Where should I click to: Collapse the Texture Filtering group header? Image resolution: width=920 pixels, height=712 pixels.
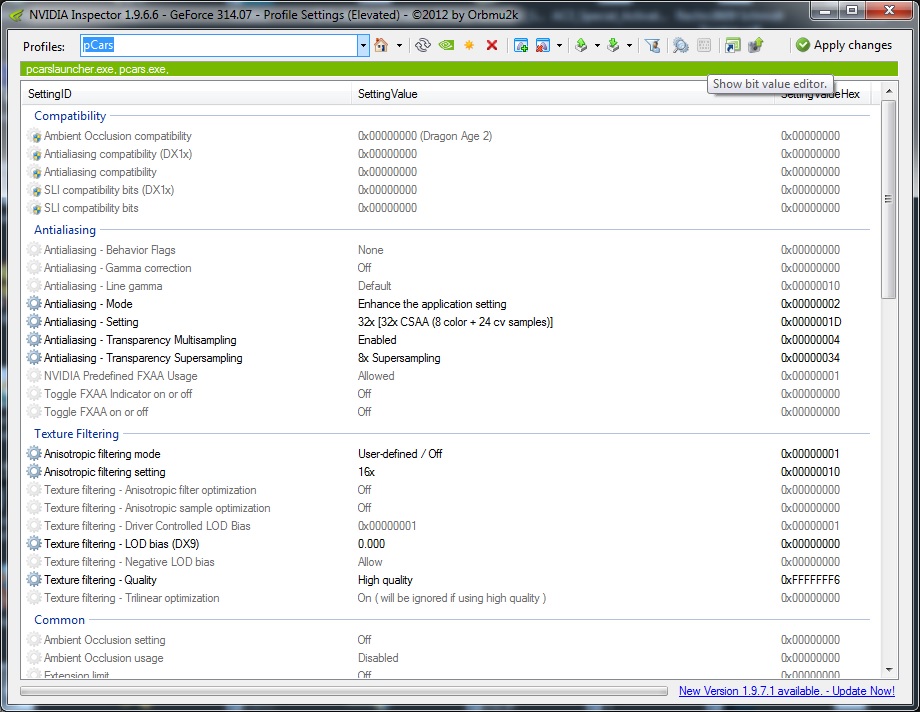76,434
